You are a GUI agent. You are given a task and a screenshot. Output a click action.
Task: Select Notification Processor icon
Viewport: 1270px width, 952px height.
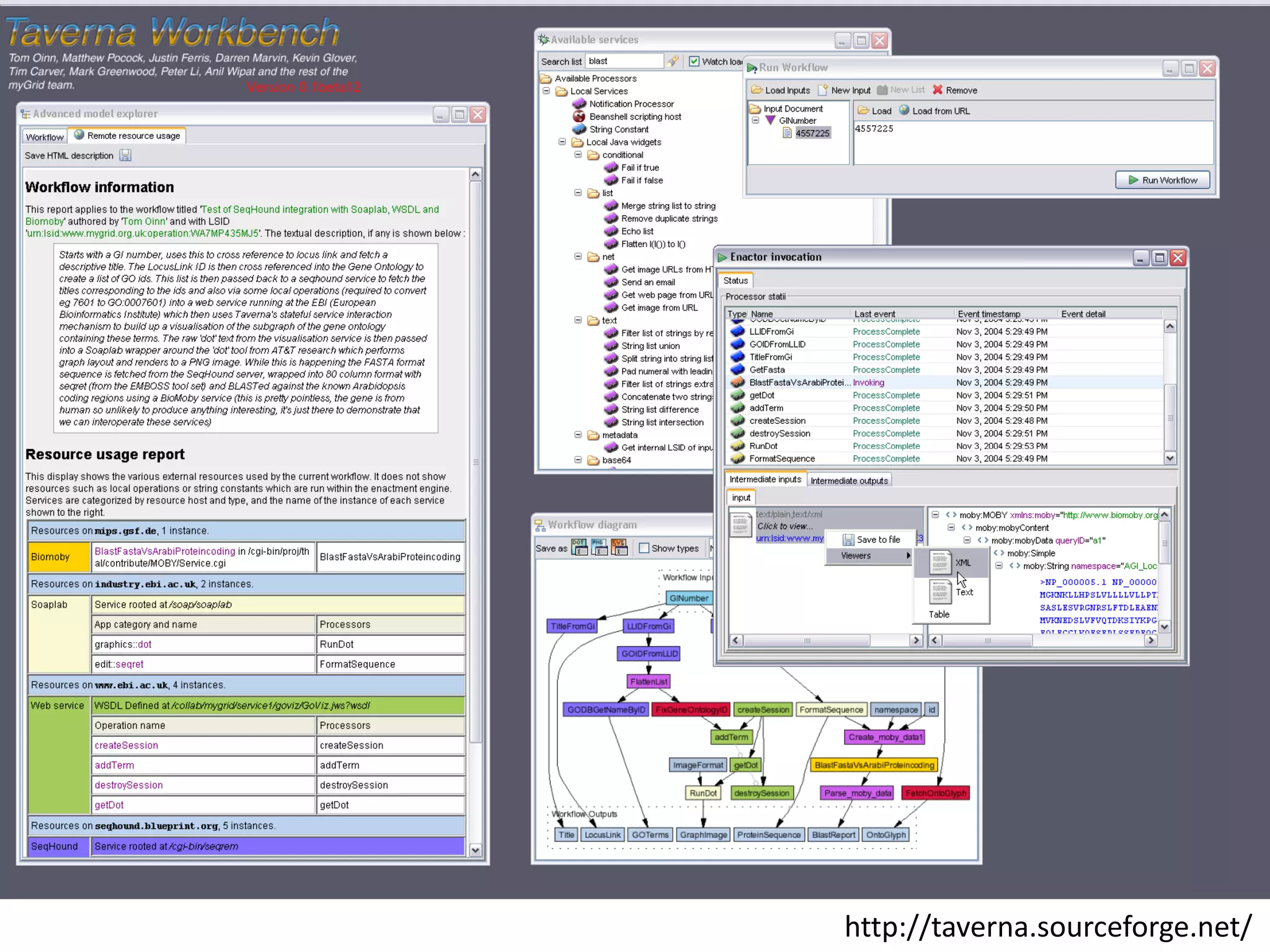579,104
